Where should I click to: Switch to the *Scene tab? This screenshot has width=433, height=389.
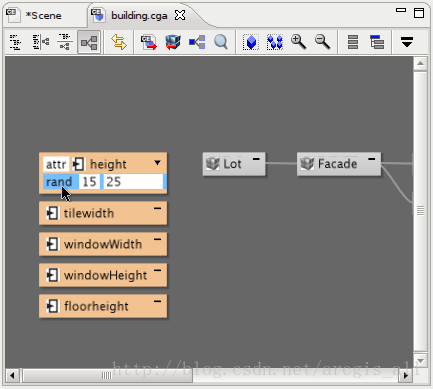43,16
